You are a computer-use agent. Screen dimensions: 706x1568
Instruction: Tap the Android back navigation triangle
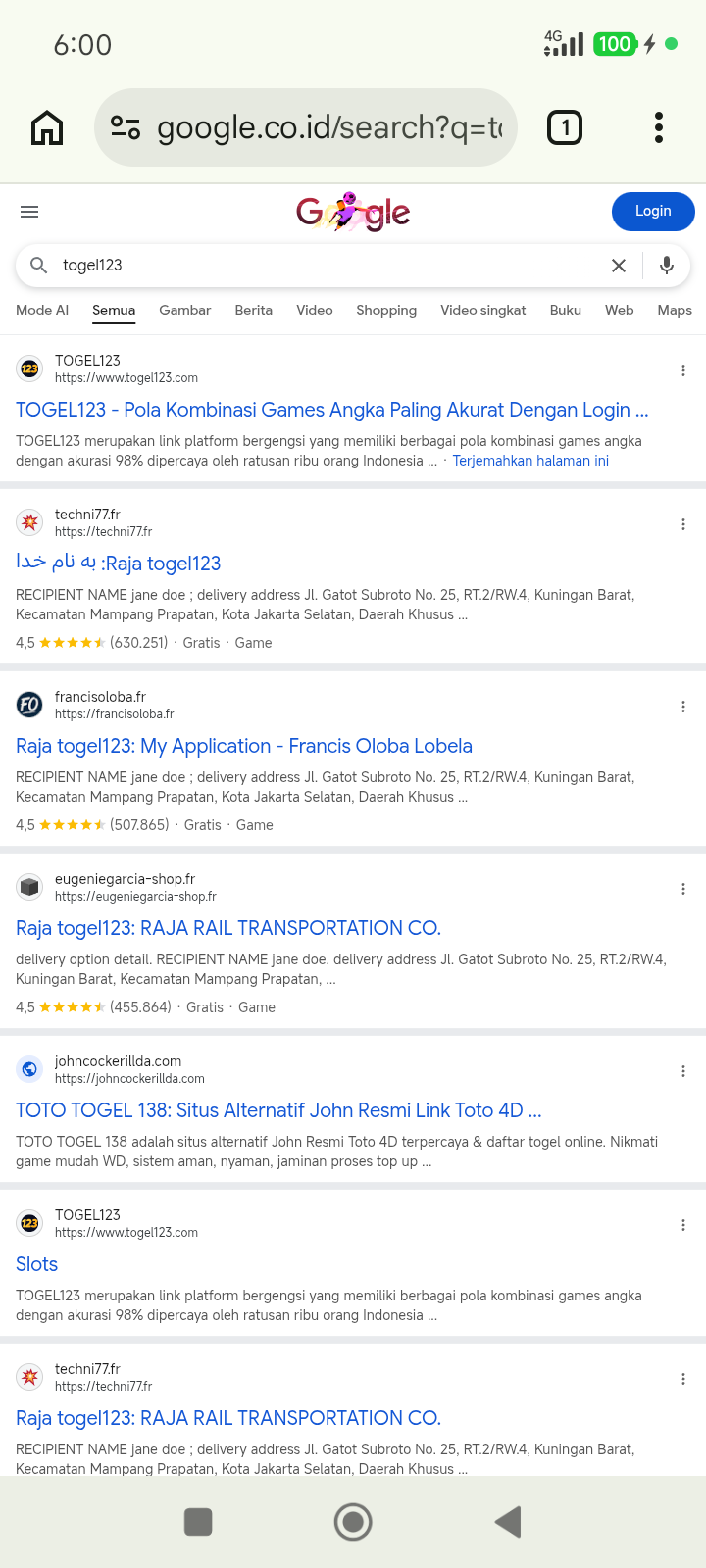508,1522
